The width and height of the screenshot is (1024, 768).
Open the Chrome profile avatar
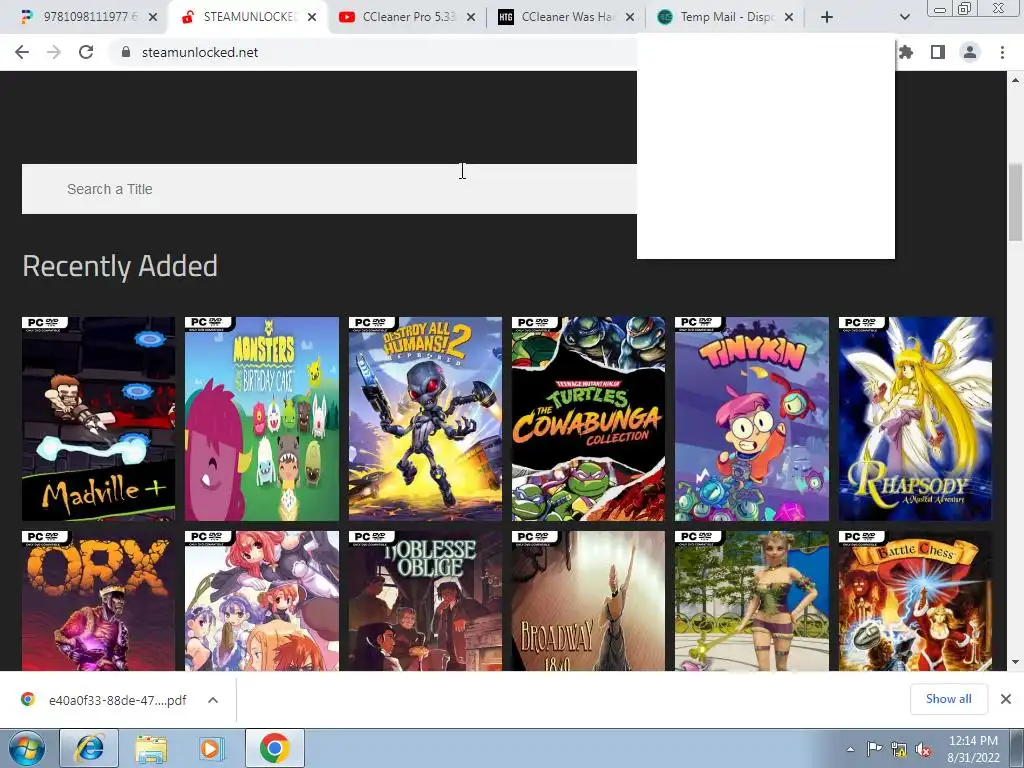[970, 52]
